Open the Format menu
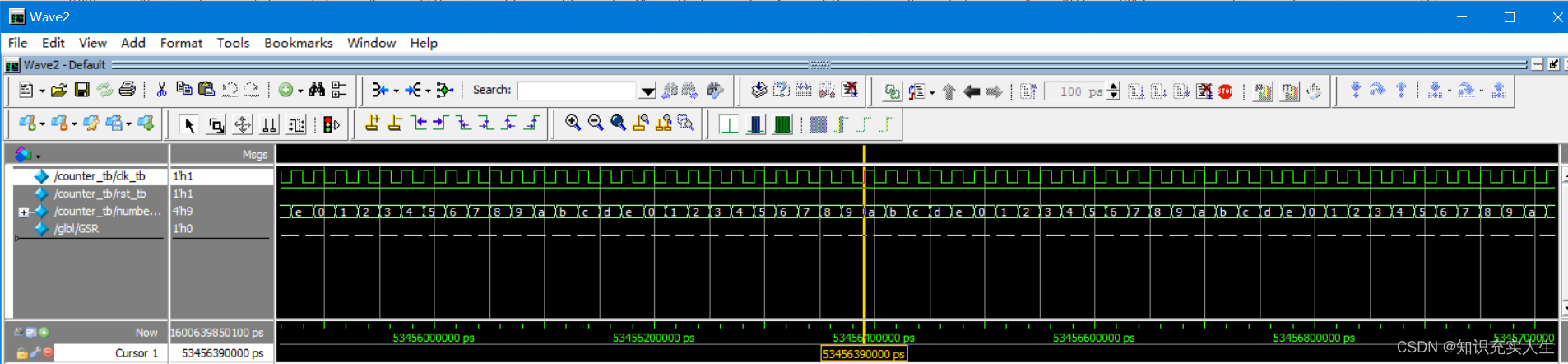Viewport: 1568px width, 364px height. (181, 43)
